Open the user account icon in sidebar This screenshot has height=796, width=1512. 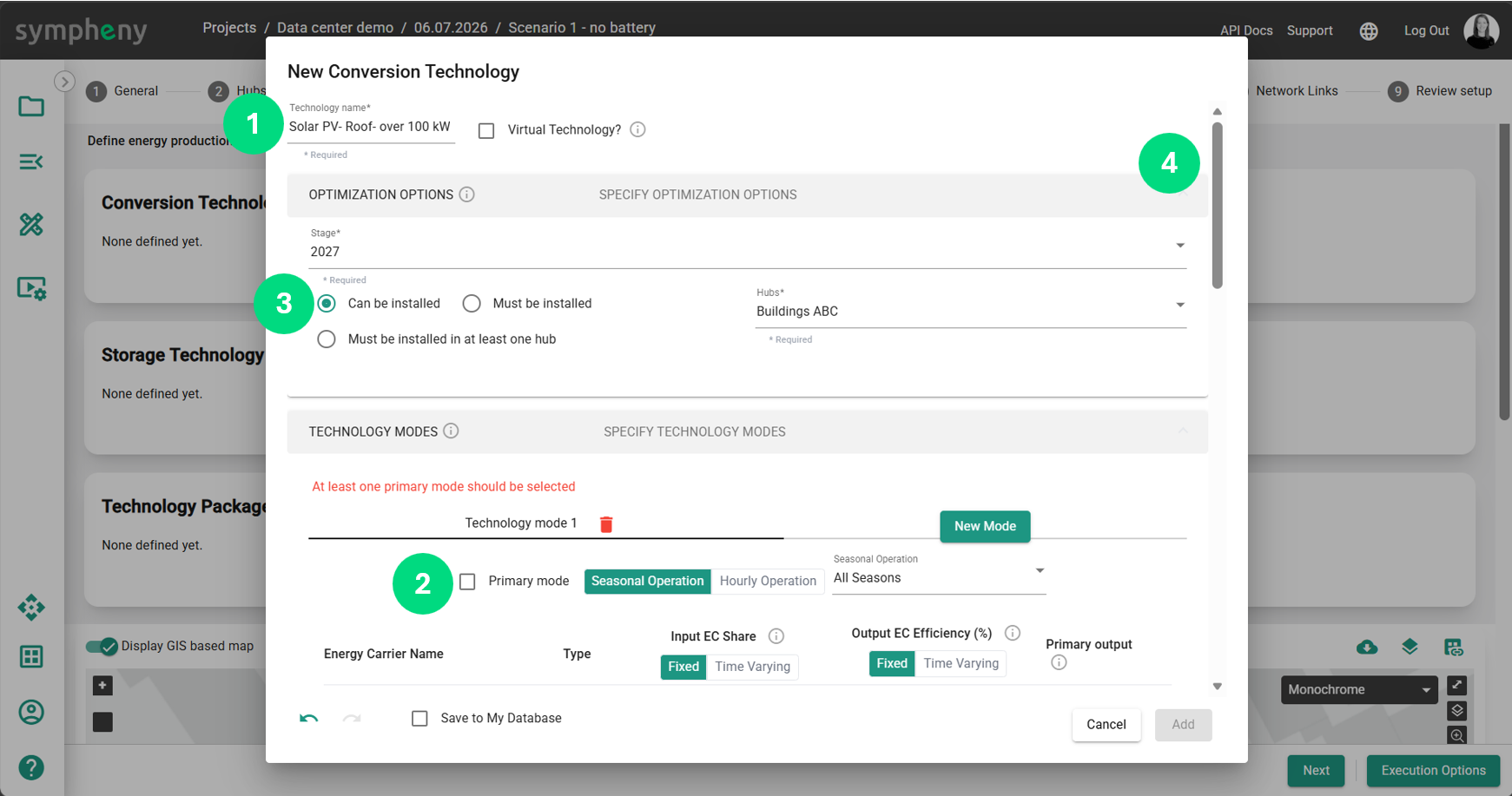tap(31, 712)
